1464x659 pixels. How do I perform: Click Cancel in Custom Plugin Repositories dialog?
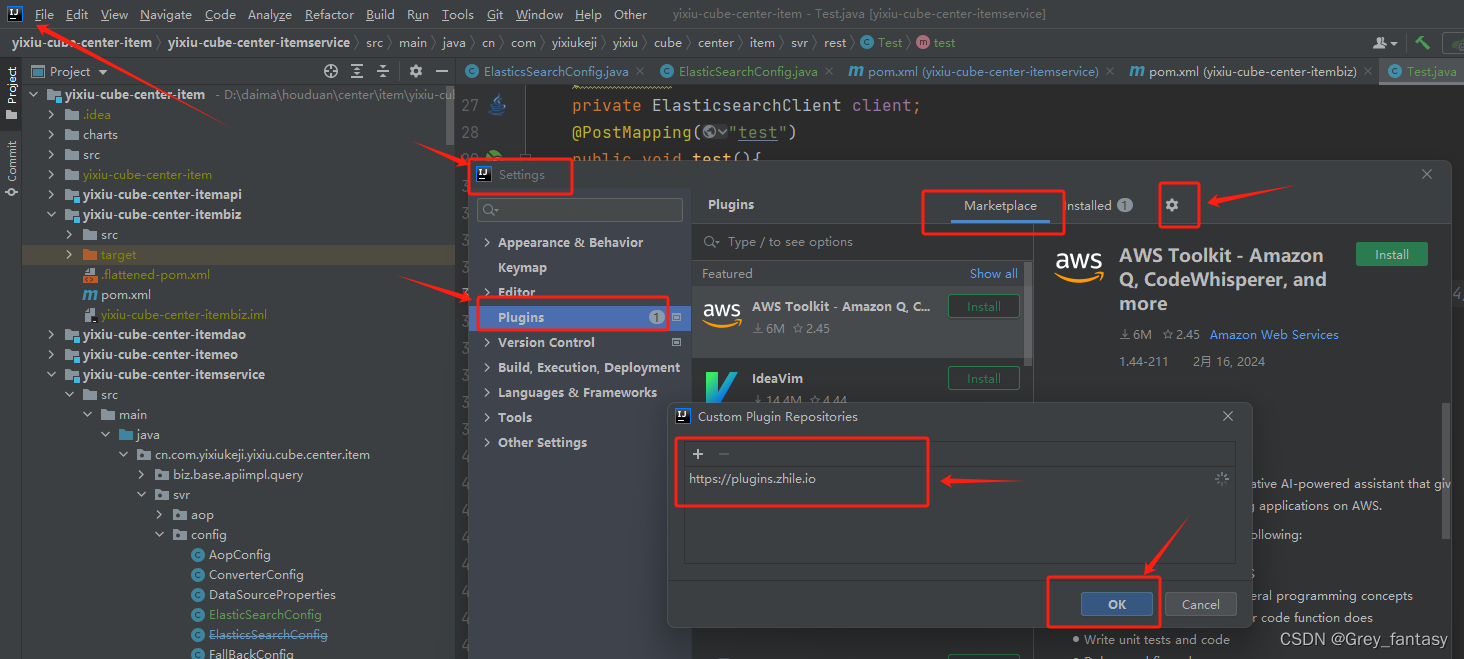pyautogui.click(x=1200, y=604)
